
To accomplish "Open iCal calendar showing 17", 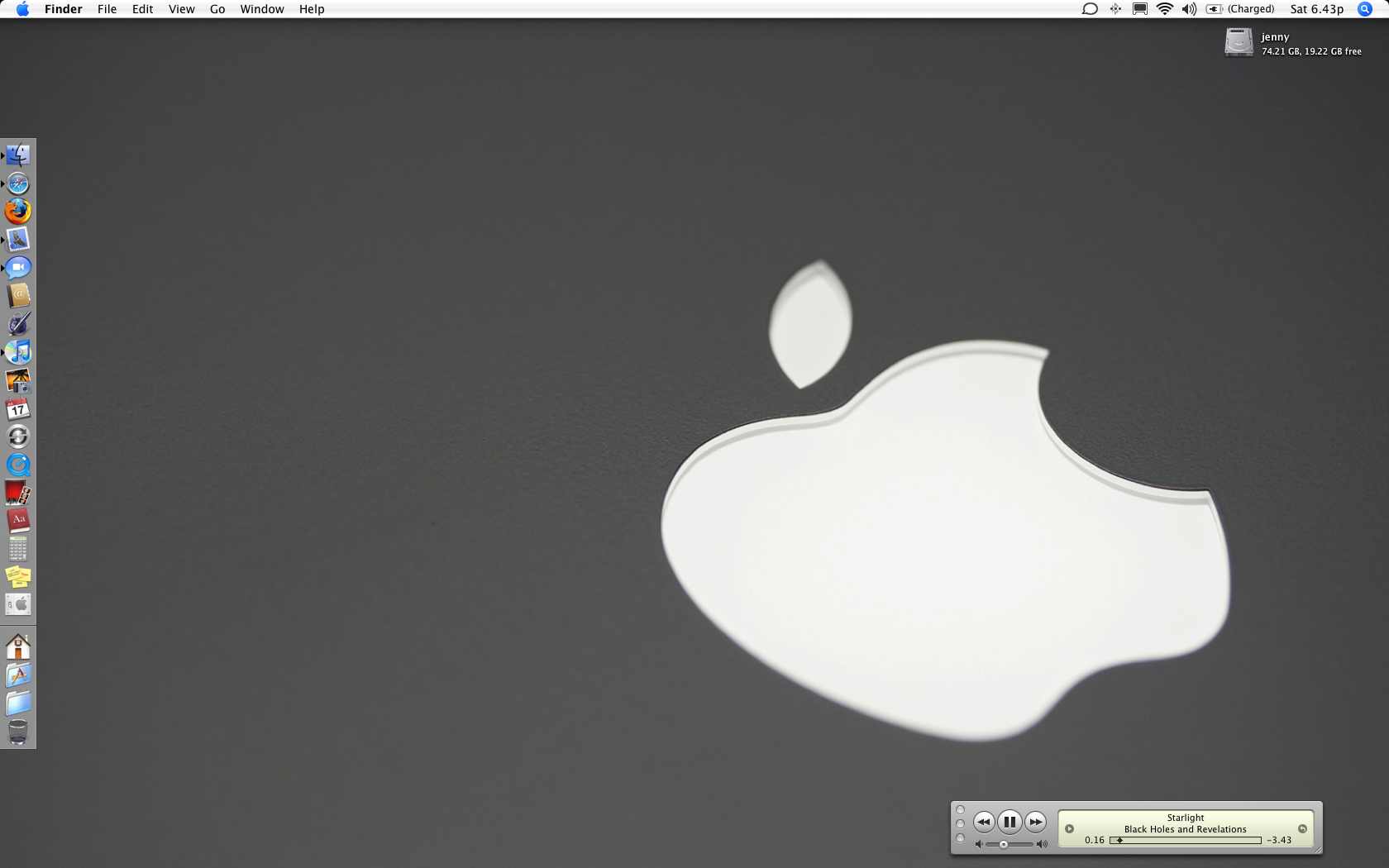I will [x=18, y=408].
